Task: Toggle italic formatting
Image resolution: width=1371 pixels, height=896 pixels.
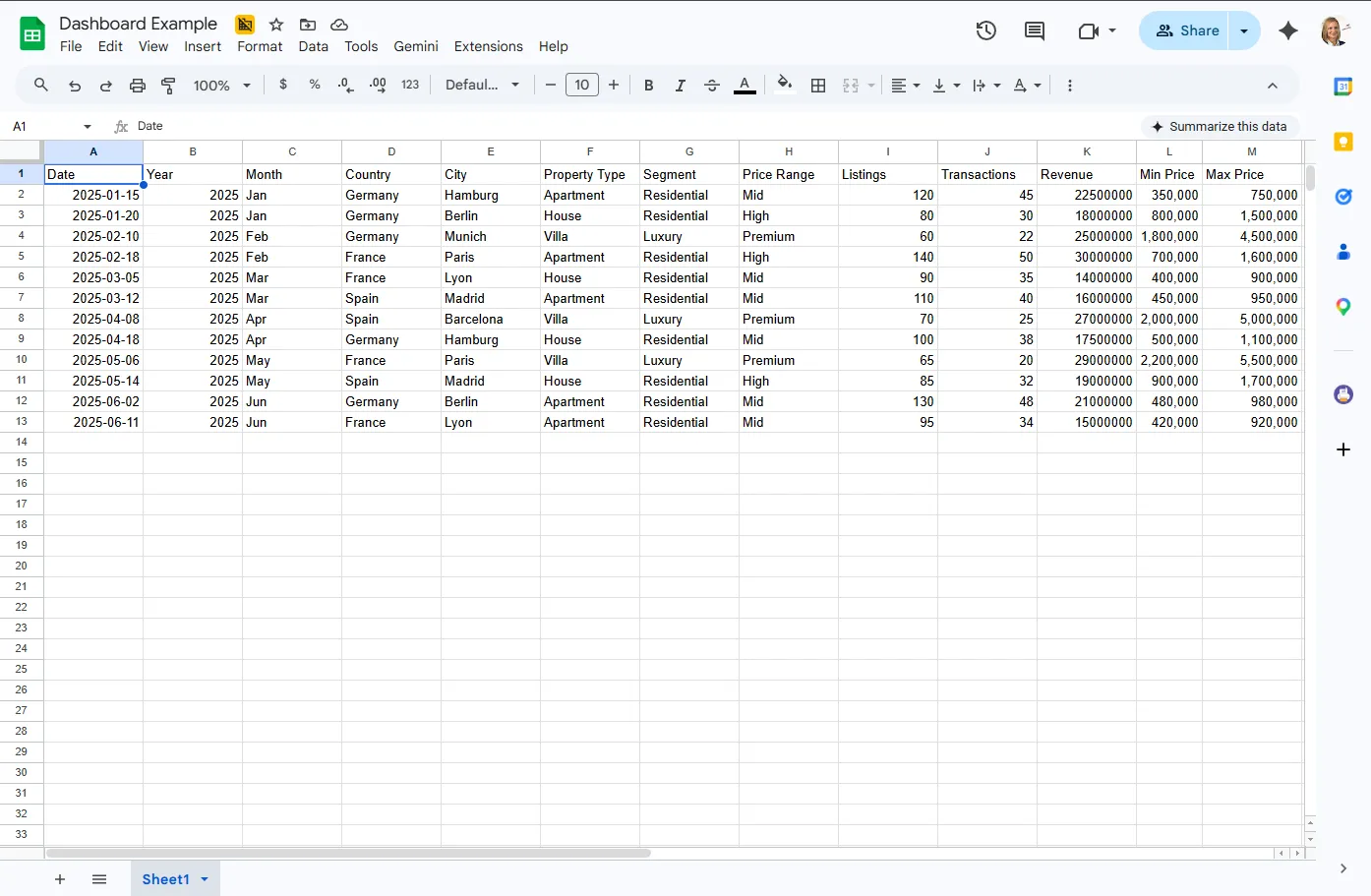Action: point(681,86)
